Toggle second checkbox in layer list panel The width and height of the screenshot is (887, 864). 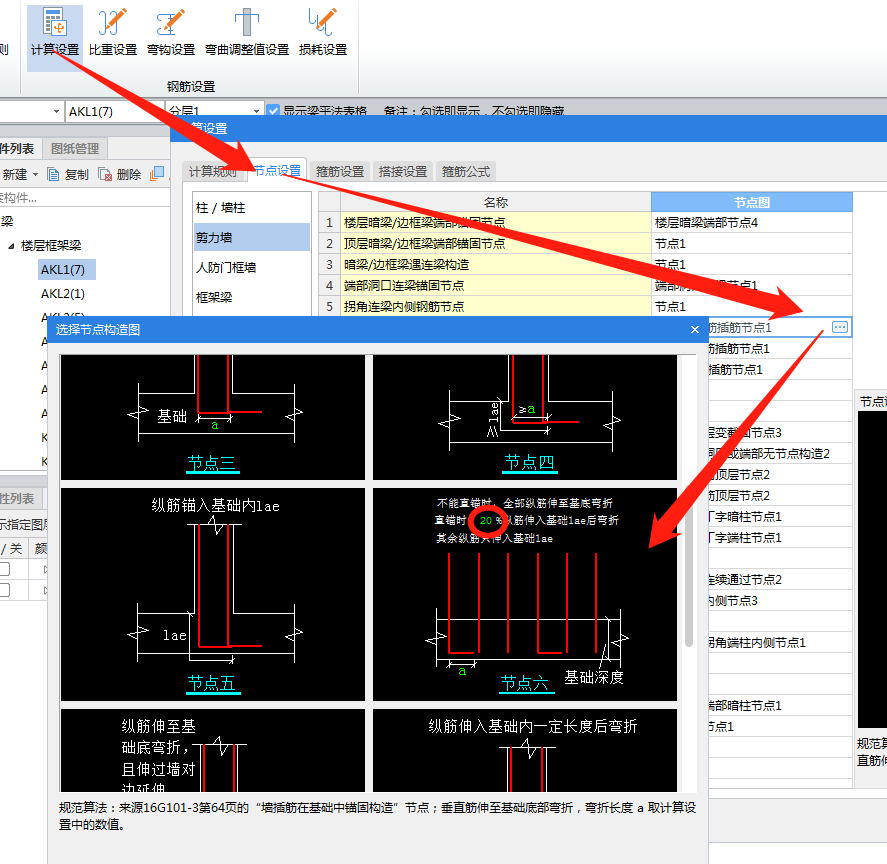5,590
